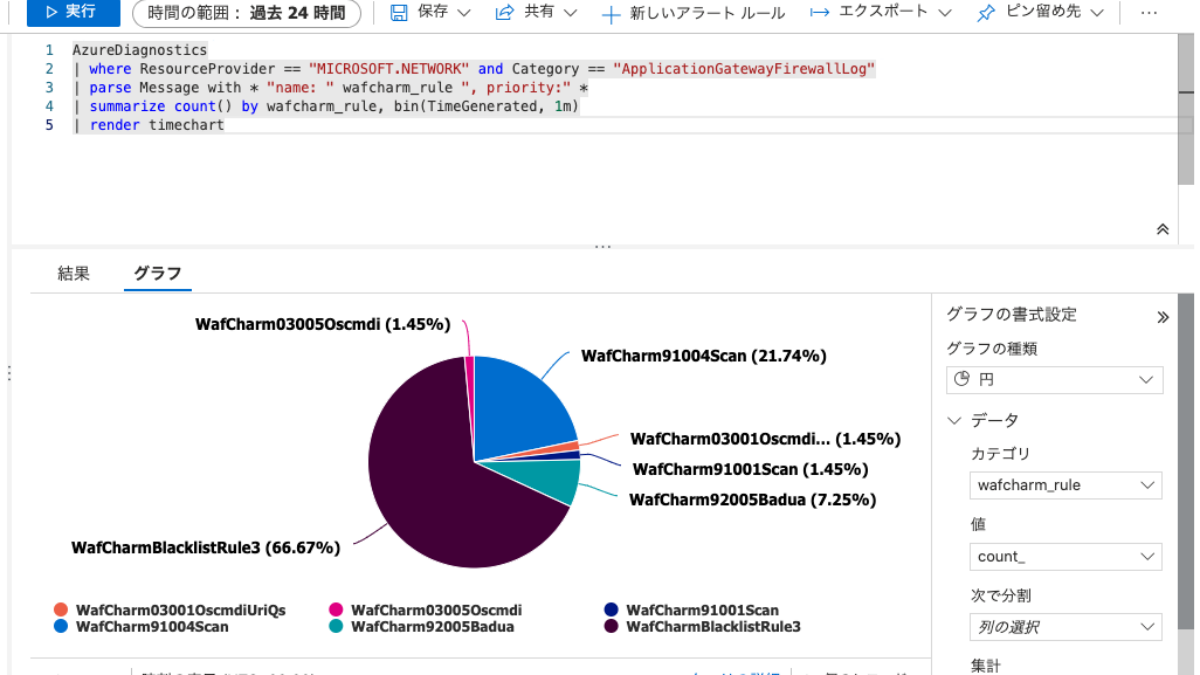Image resolution: width=1200 pixels, height=675 pixels.
Task: Open the 値 dropdown count_
Action: point(1066,556)
